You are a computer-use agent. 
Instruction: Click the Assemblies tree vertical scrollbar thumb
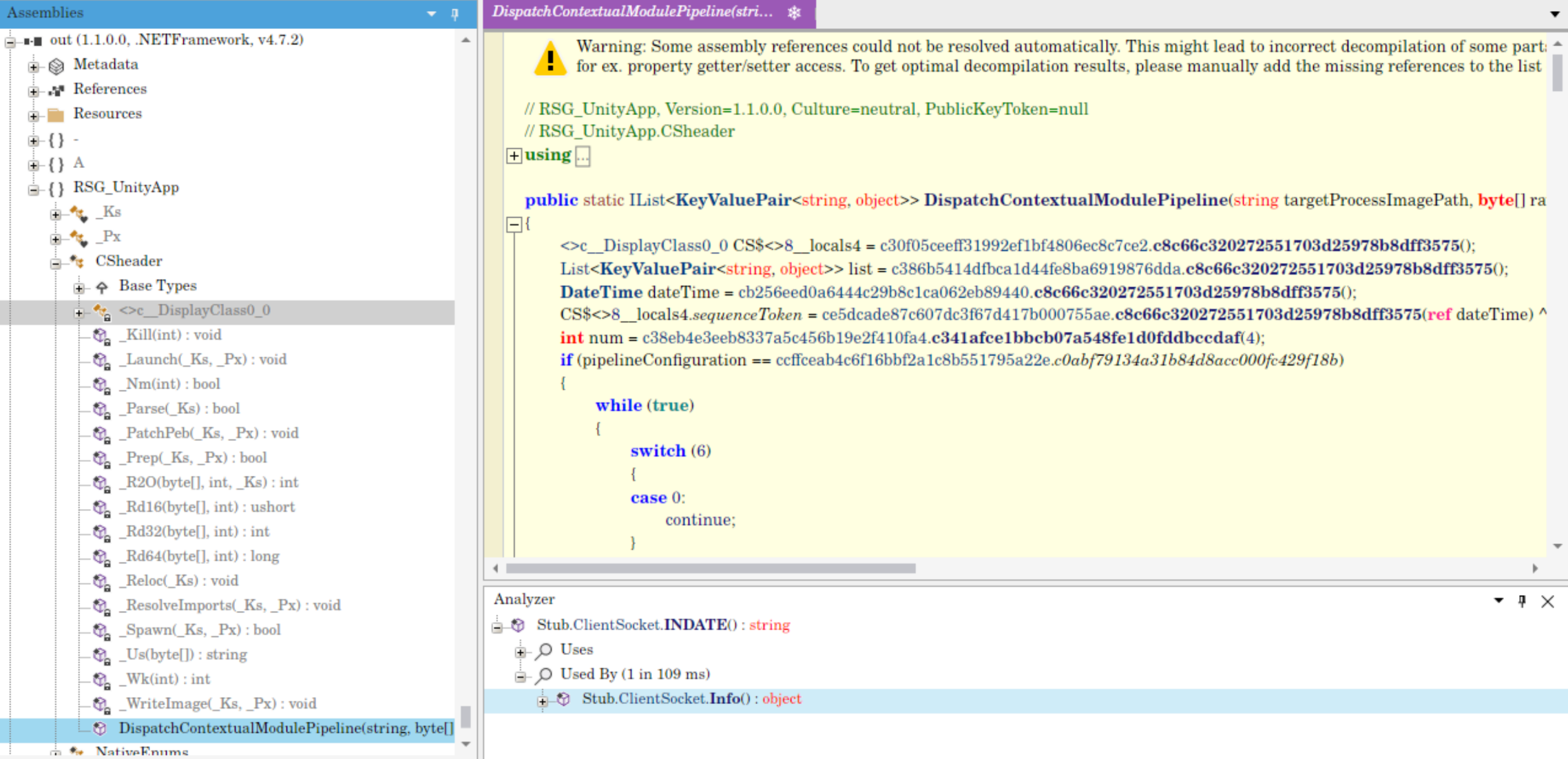tap(466, 716)
